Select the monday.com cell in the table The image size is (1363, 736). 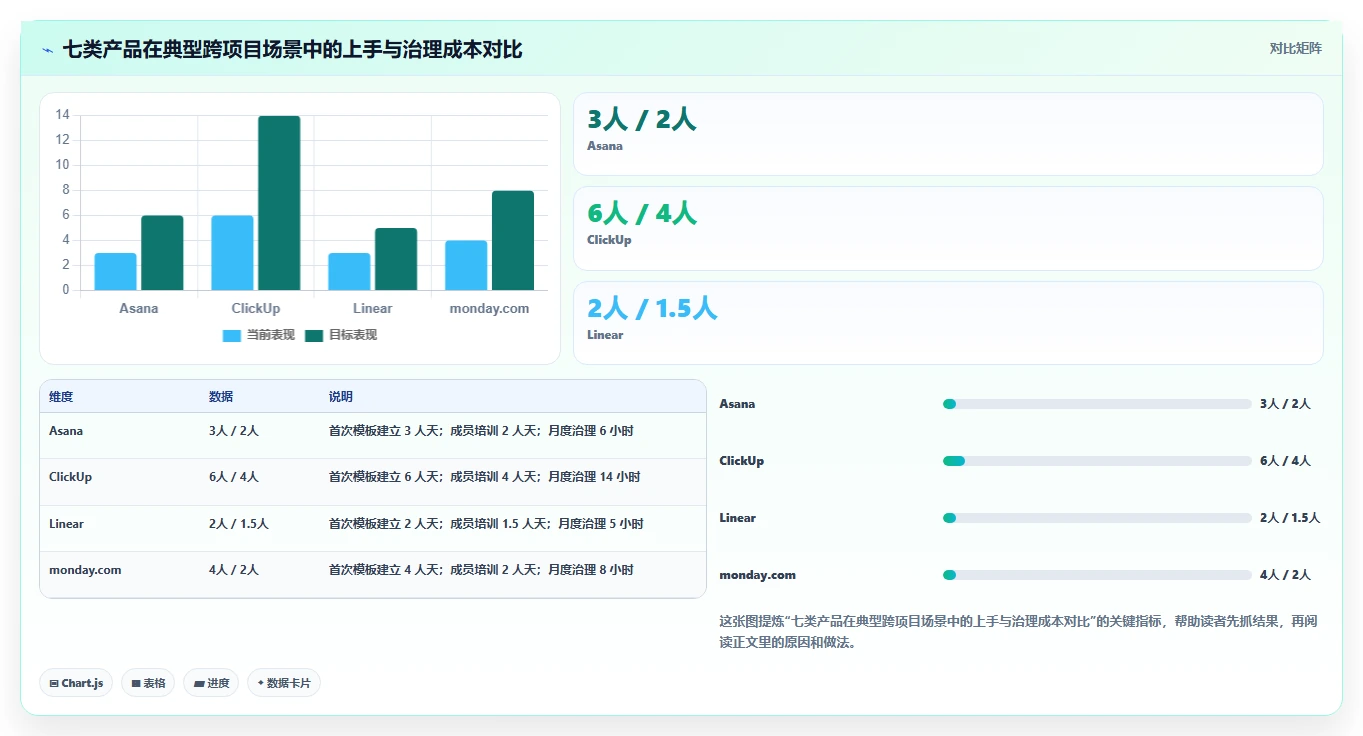pyautogui.click(x=85, y=570)
